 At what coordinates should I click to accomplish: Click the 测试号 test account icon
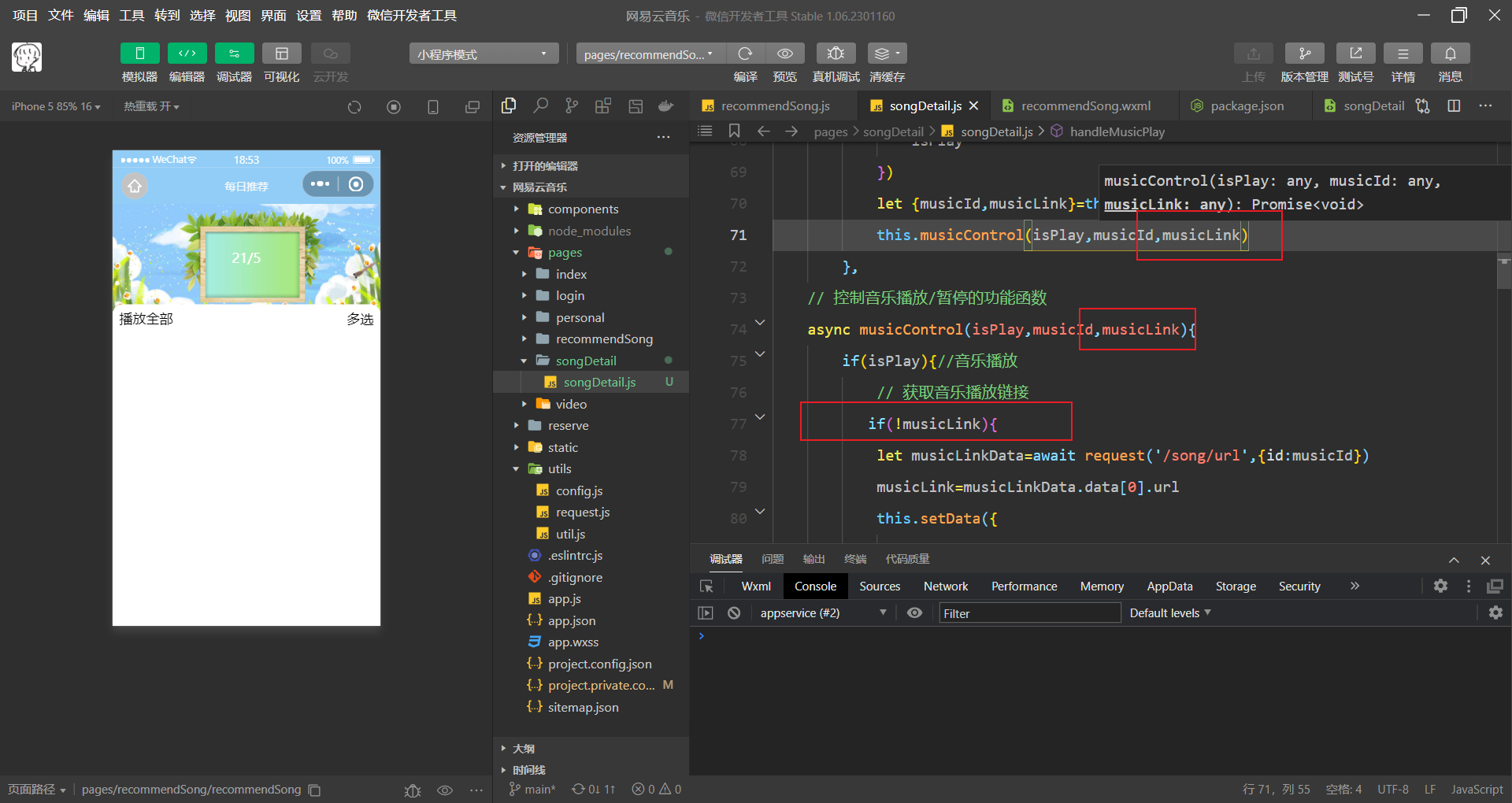[1355, 53]
